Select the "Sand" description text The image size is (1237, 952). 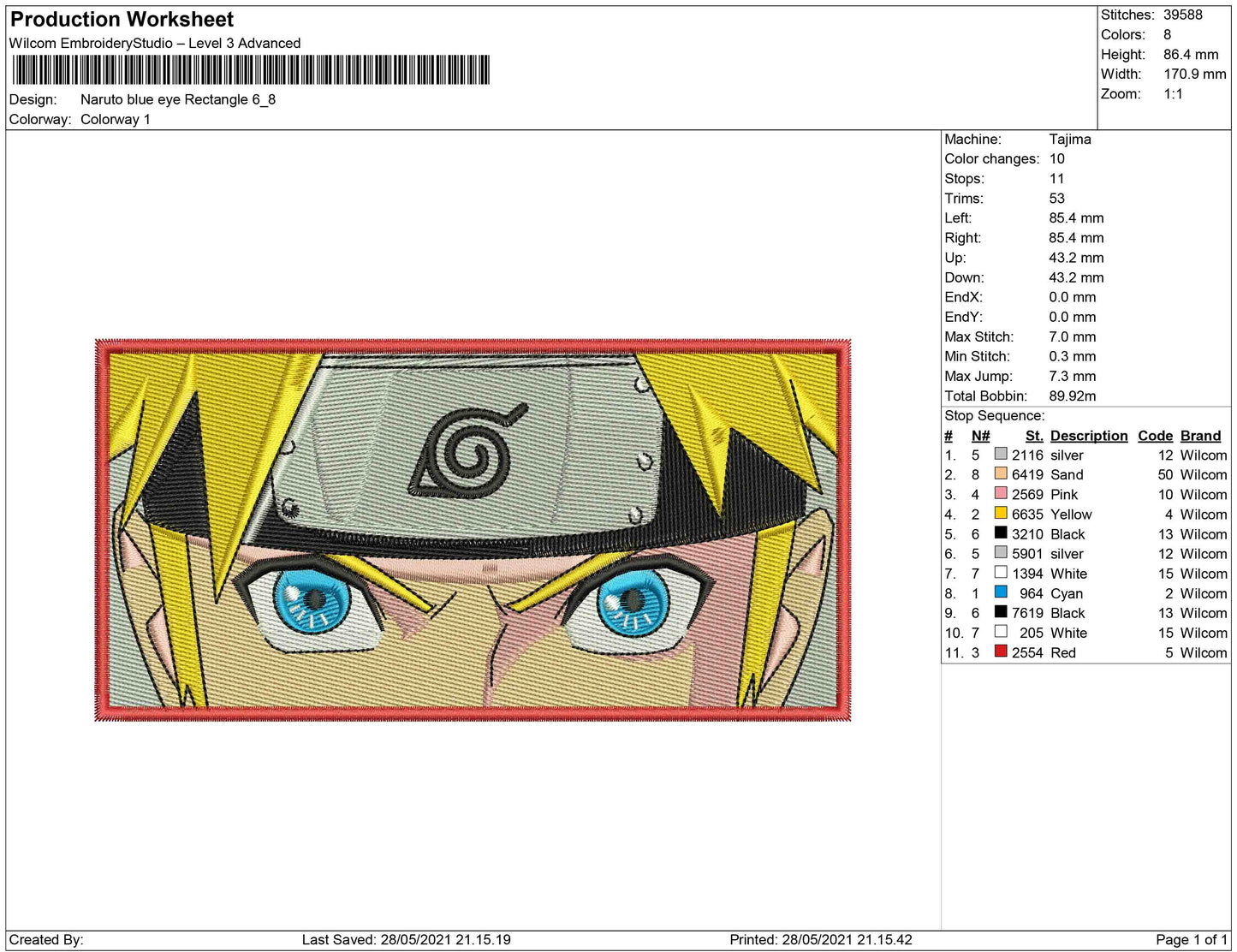coord(1067,474)
